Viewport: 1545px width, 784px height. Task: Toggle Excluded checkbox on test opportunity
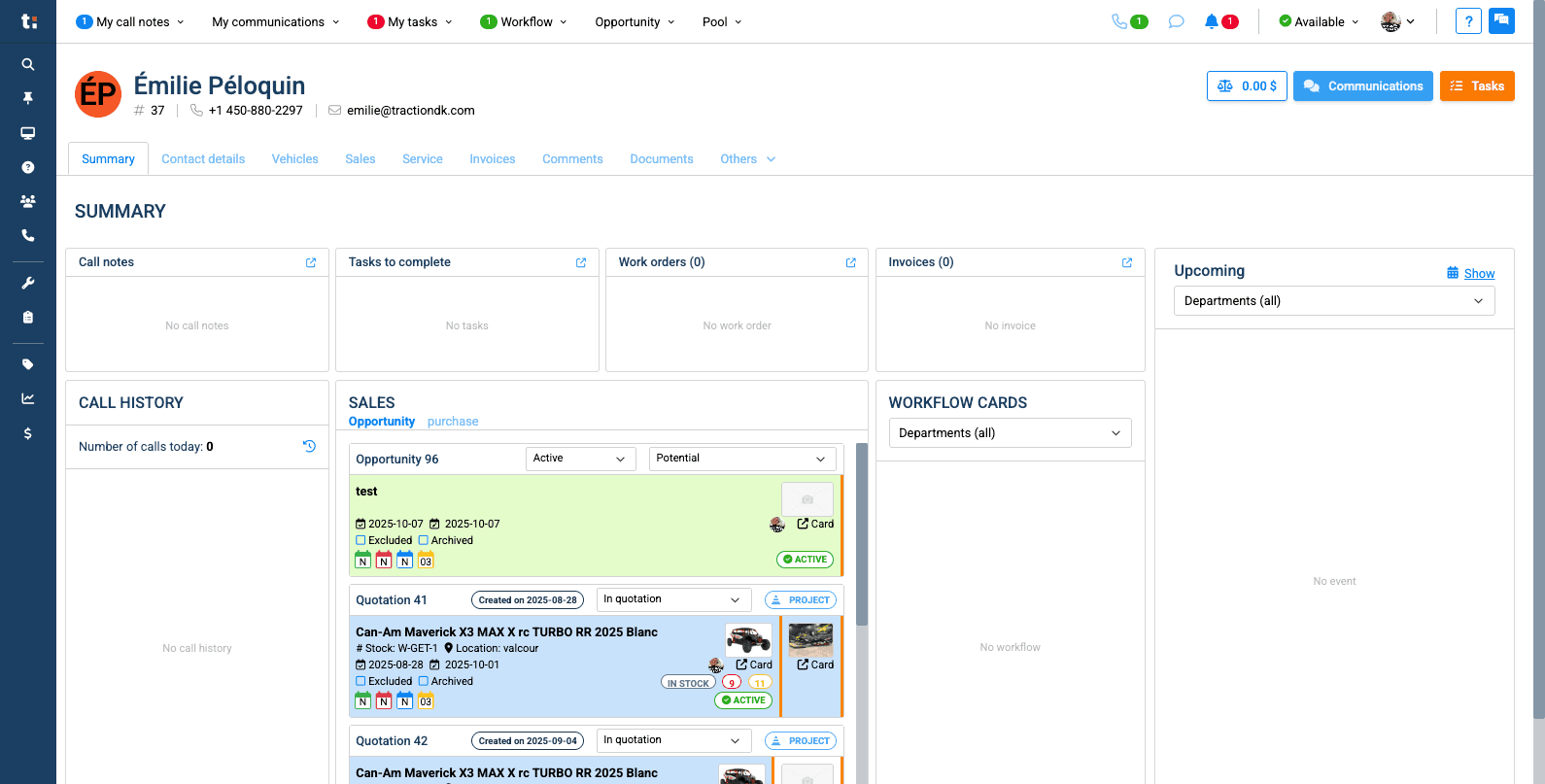tap(360, 540)
